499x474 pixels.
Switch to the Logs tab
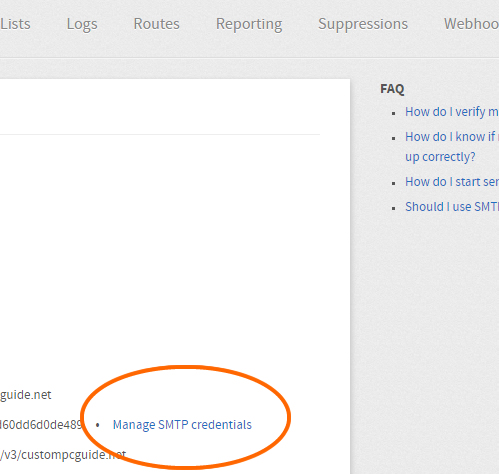click(x=82, y=25)
